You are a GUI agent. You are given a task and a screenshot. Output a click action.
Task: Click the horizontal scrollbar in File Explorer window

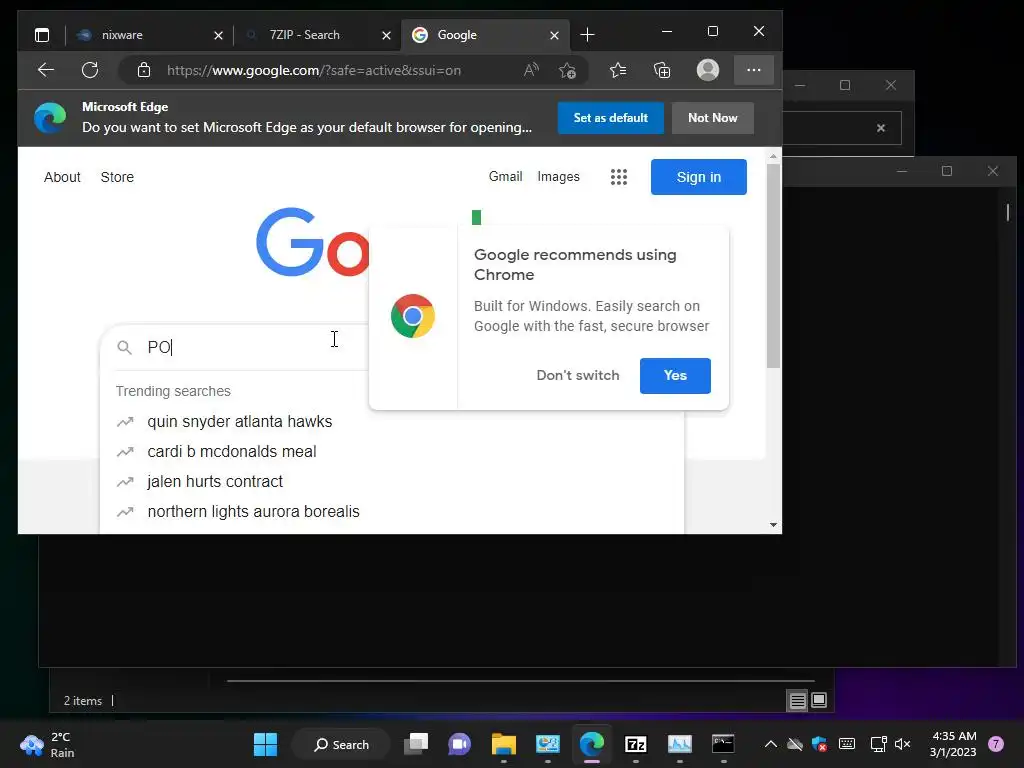pos(520,680)
